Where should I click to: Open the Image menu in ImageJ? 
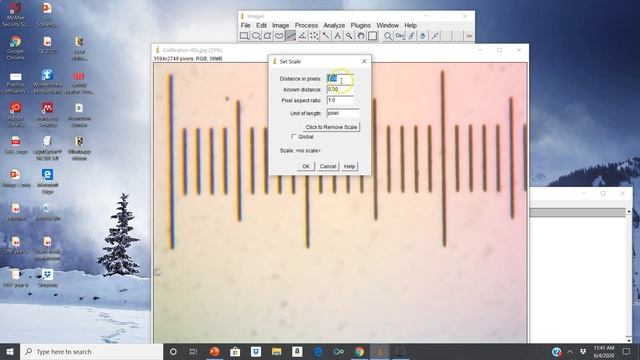pyautogui.click(x=280, y=25)
